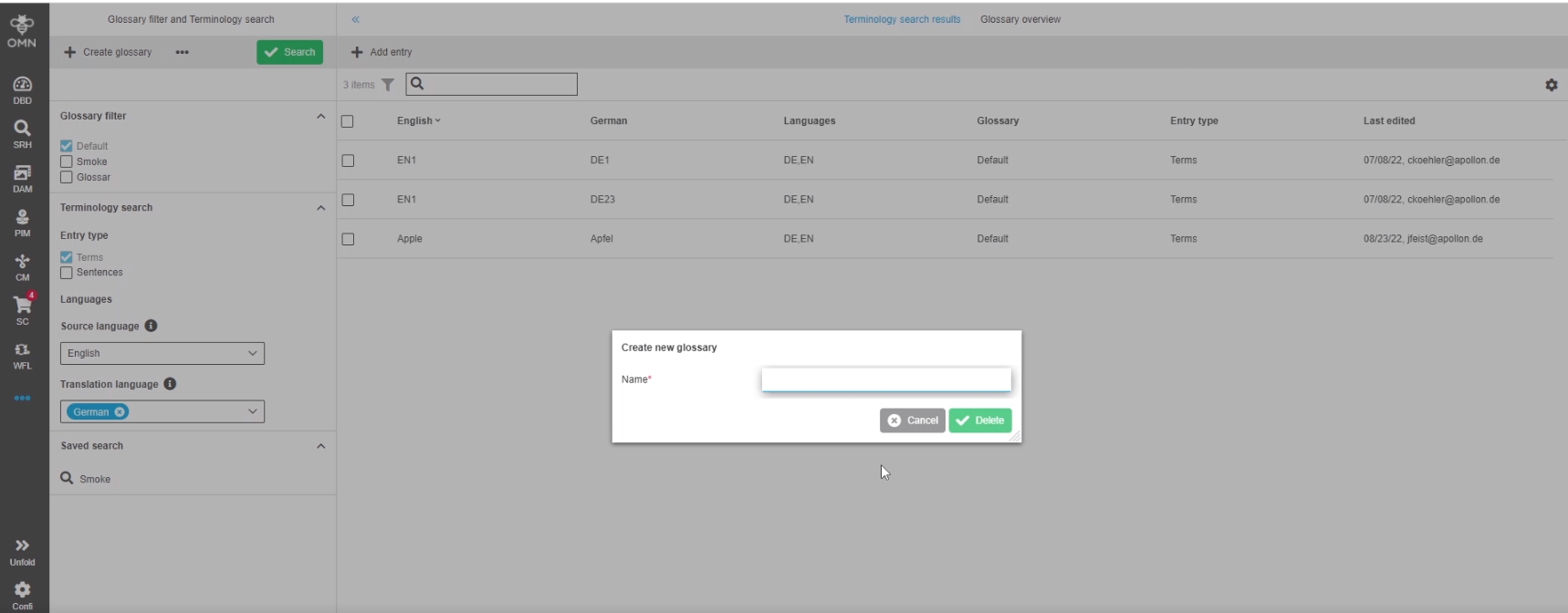Click the filter funnel icon beside items count

pos(388,85)
